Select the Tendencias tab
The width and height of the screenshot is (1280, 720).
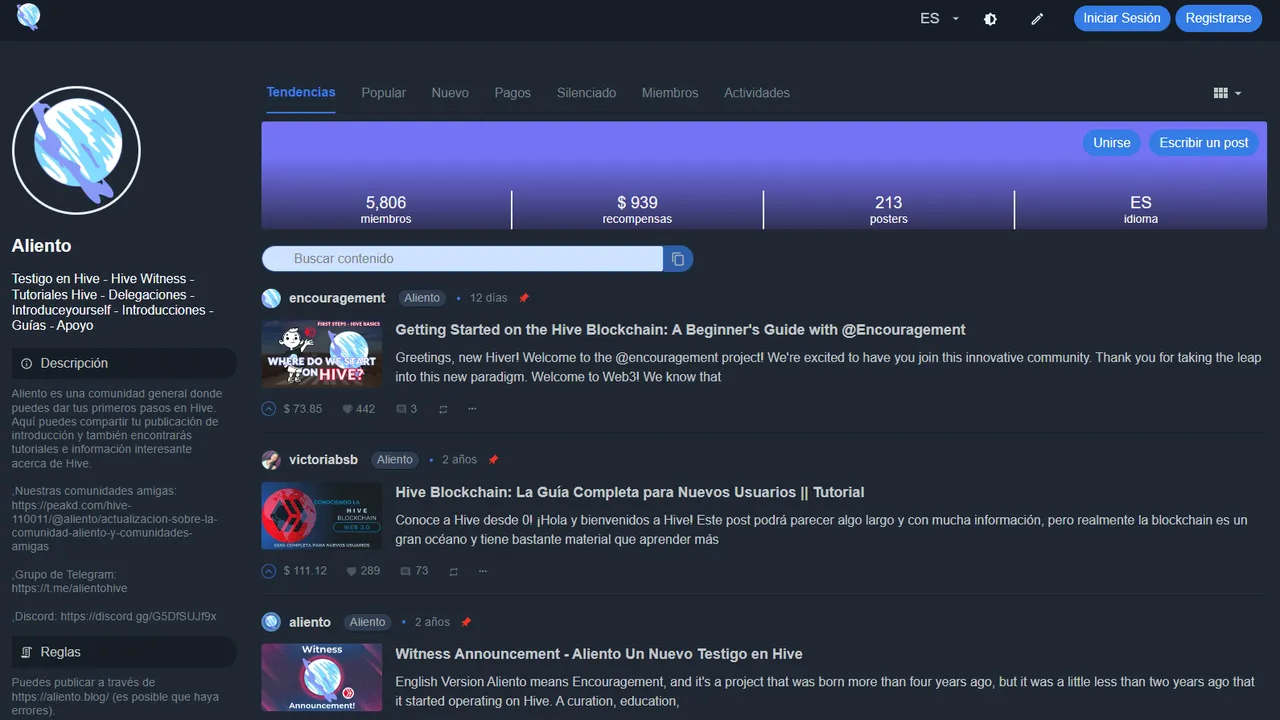pos(301,92)
